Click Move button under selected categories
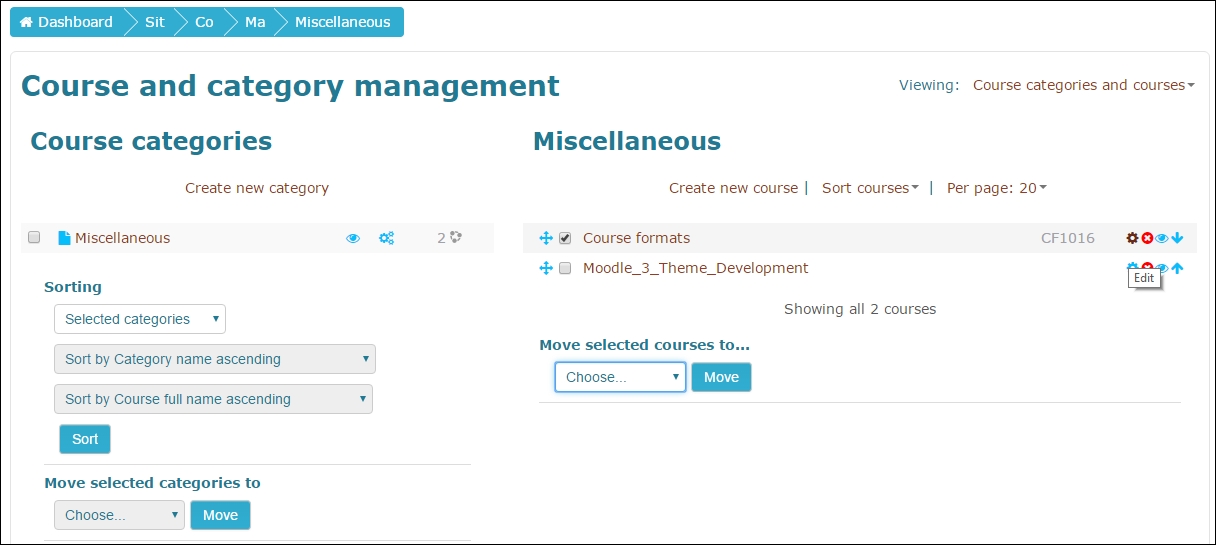Screen dimensions: 1216x545 coord(220,515)
